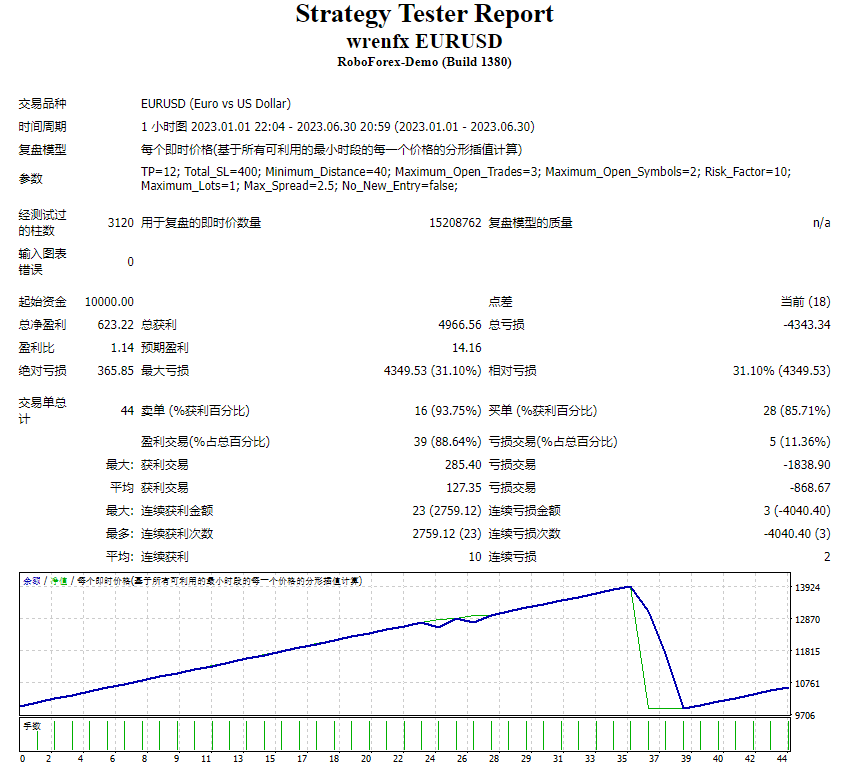Click the 用于复盘的即时价数量 label
Screen dimensions: 850x771
(x=201, y=223)
